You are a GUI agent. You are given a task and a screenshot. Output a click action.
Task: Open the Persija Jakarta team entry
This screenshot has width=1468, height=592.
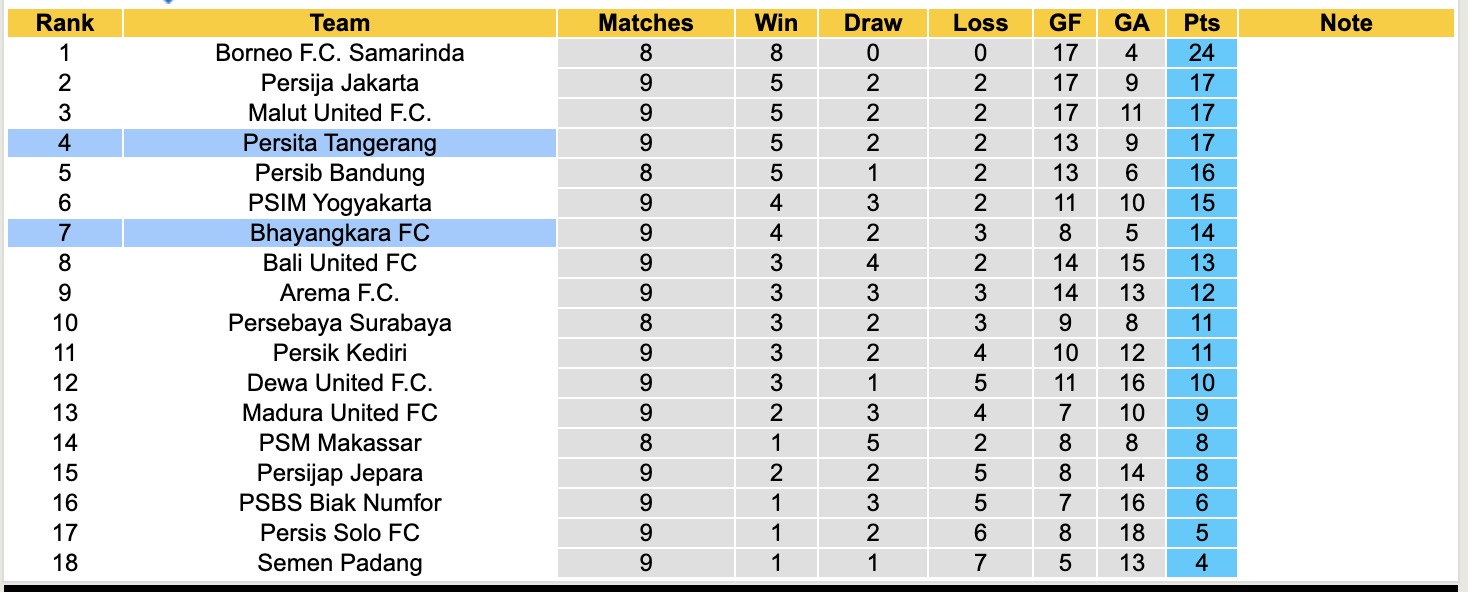[x=340, y=83]
